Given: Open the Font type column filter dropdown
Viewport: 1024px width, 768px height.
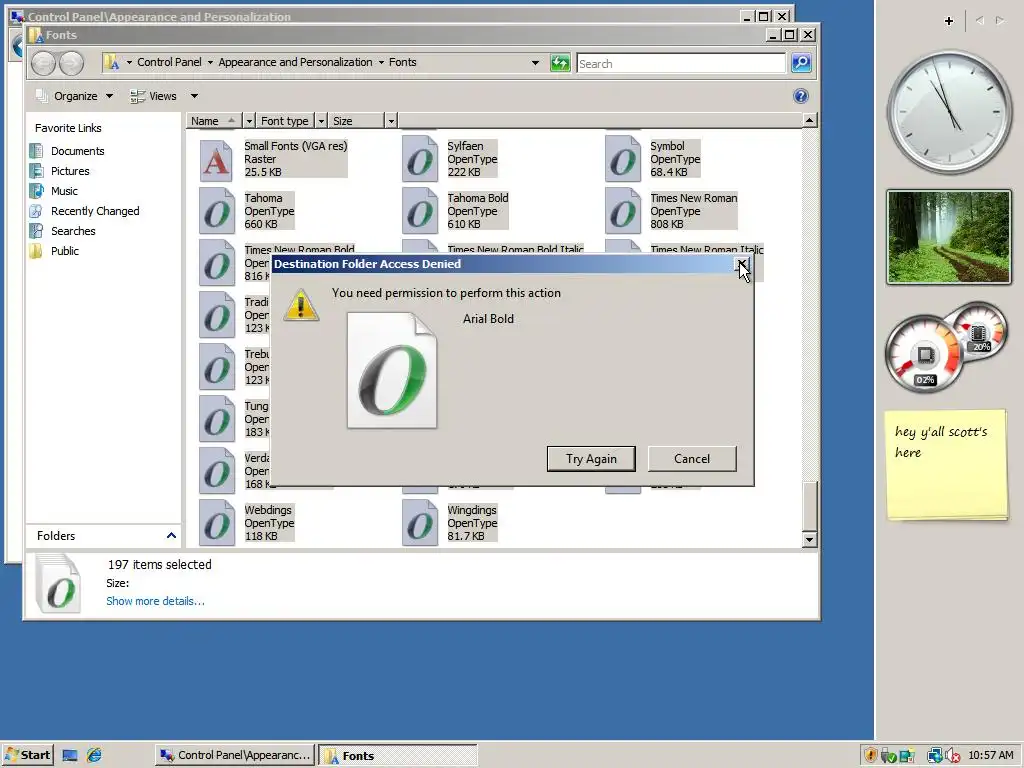Looking at the screenshot, I should point(321,121).
